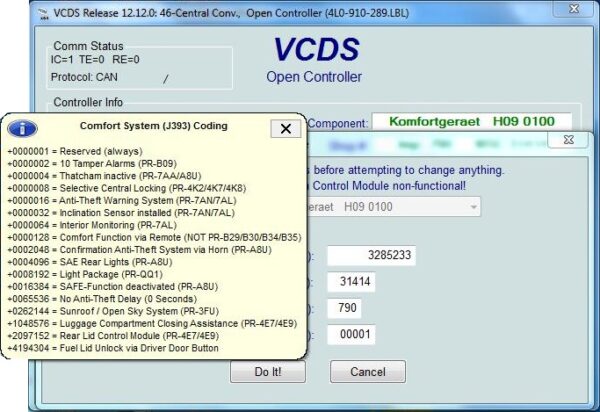Click the 'Open Controller' subtitle text
Image resolution: width=600 pixels, height=412 pixels.
click(x=314, y=77)
